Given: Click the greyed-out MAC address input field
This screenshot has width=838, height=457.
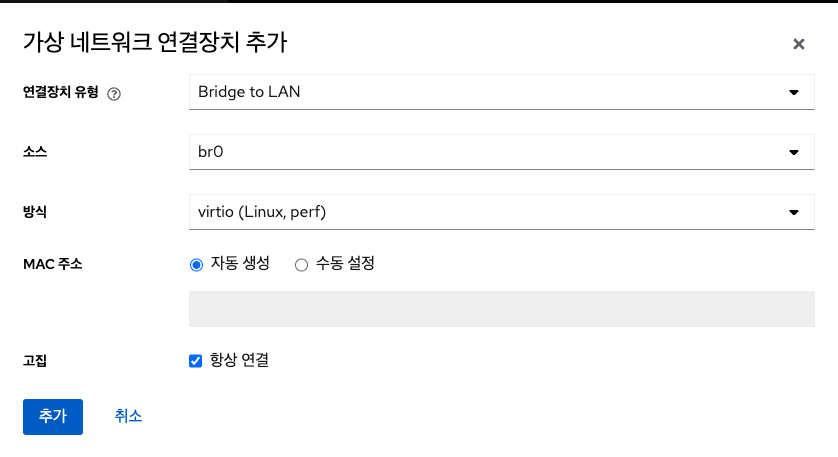Looking at the screenshot, I should pos(501,309).
